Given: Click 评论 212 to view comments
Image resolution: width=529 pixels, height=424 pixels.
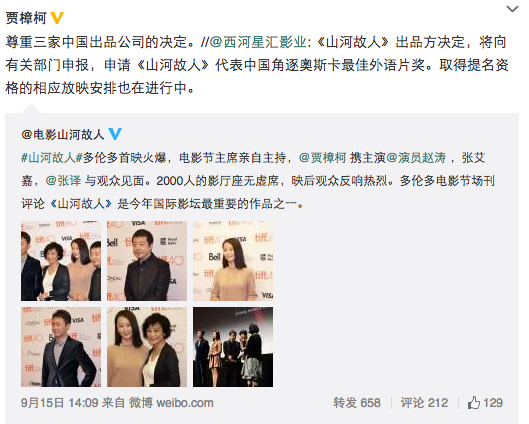Looking at the screenshot, I should pos(424,403).
